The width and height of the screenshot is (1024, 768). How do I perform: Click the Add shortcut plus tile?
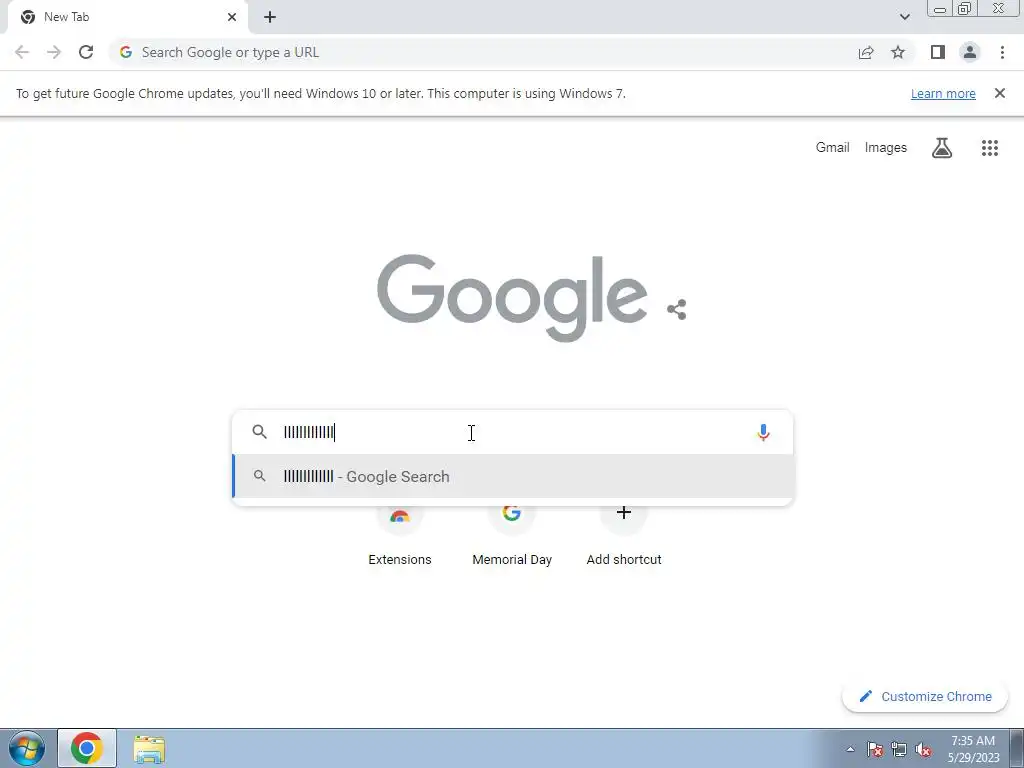(624, 536)
